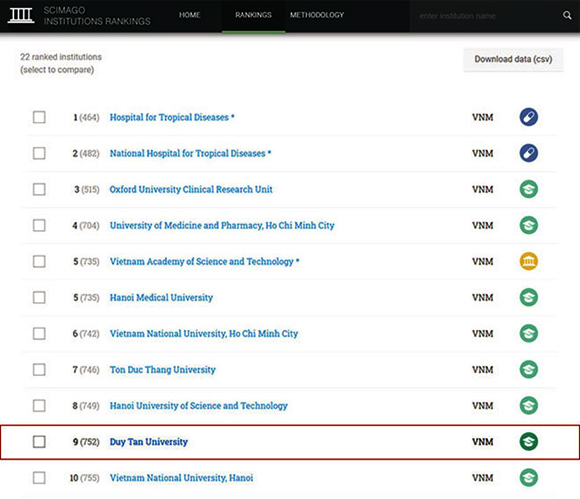Click the Scimago Institutions Rankings title text
This screenshot has width=580, height=499.
(97, 16)
